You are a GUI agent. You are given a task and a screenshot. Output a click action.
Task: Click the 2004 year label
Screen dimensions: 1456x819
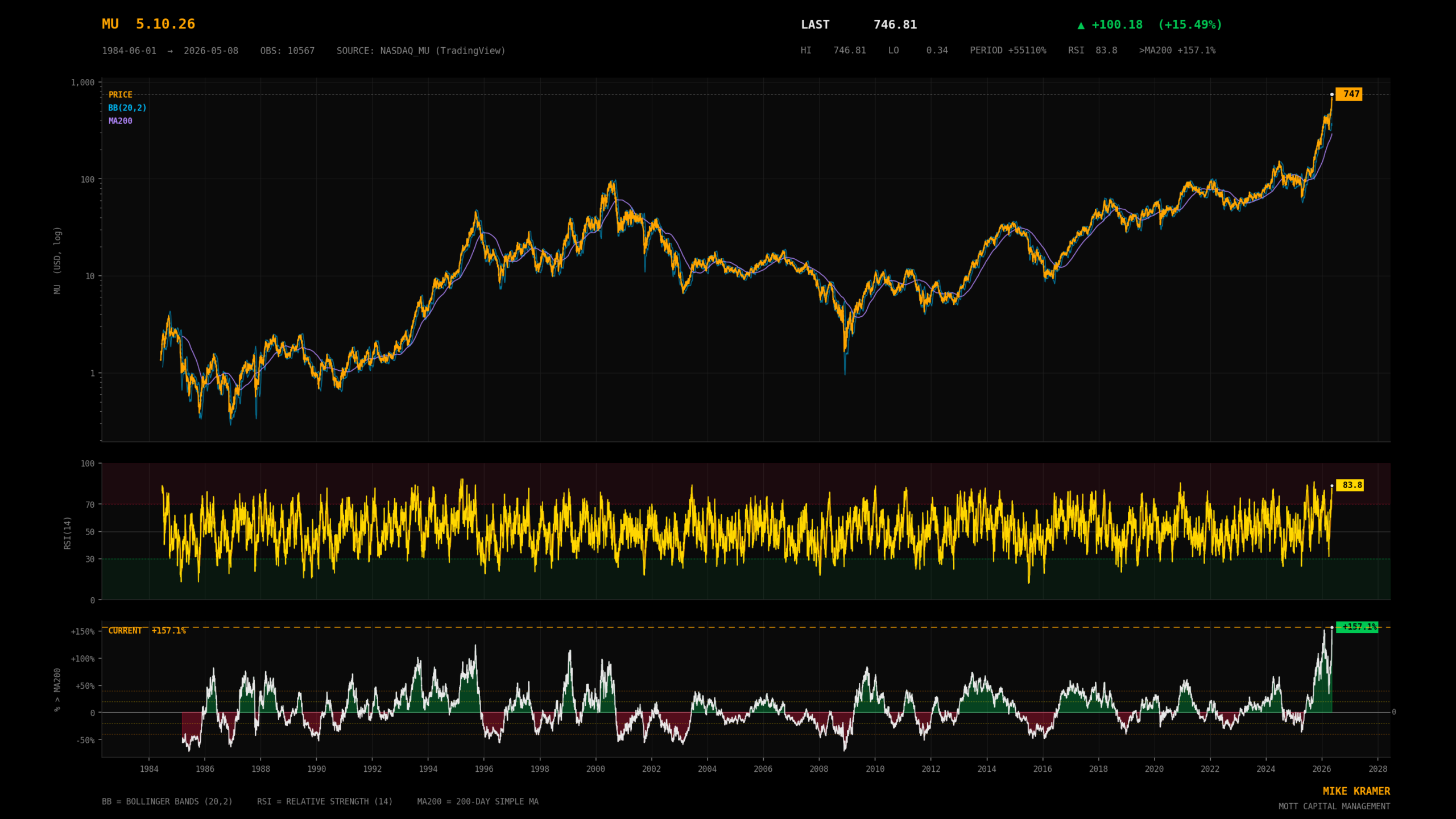click(707, 769)
